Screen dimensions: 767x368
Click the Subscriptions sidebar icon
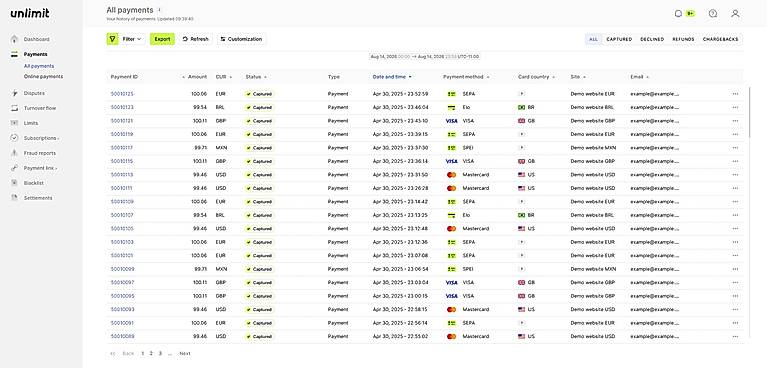14,138
